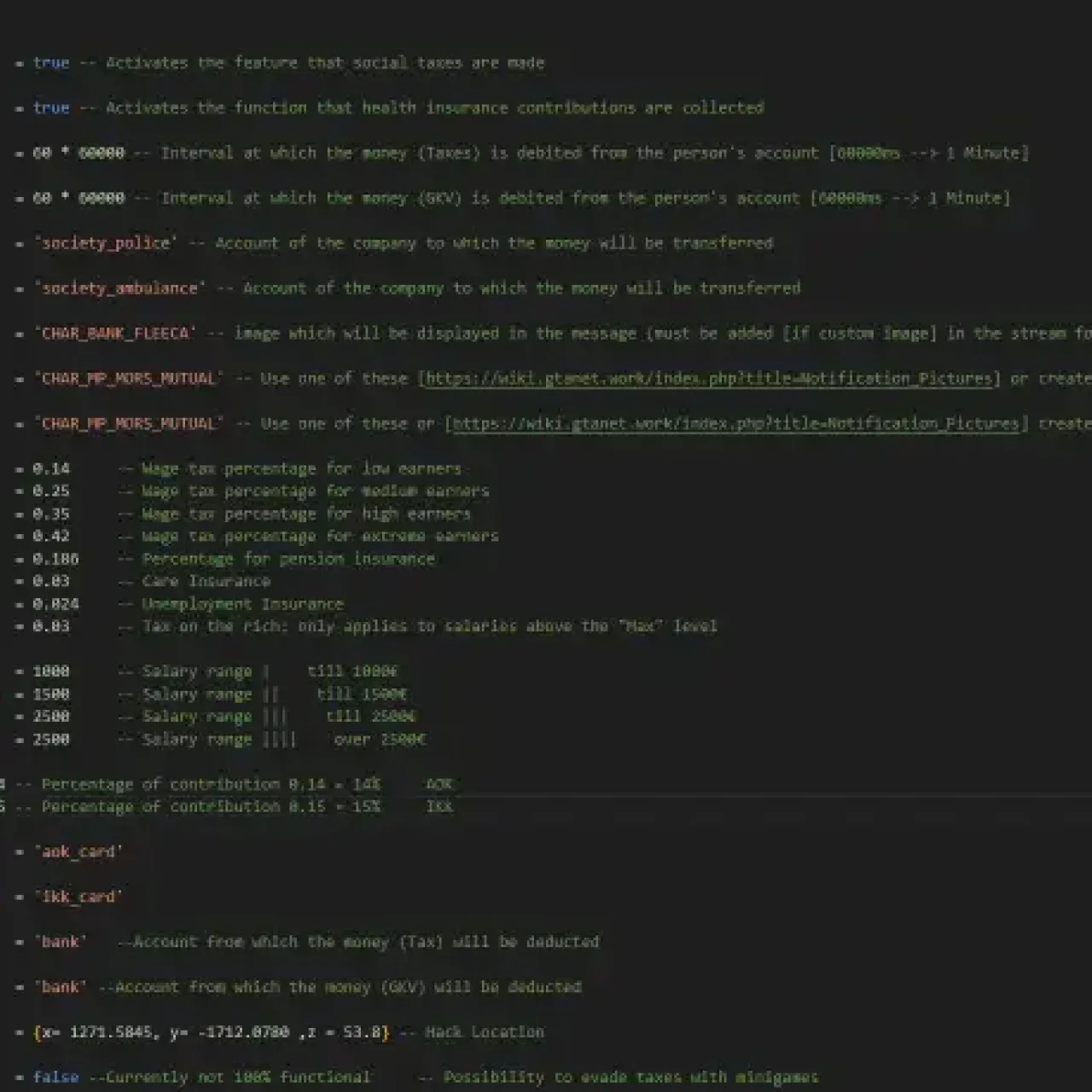1092x1092 pixels.
Task: Open the Notification_Pictures URL after "these or ["
Action: tap(736, 423)
